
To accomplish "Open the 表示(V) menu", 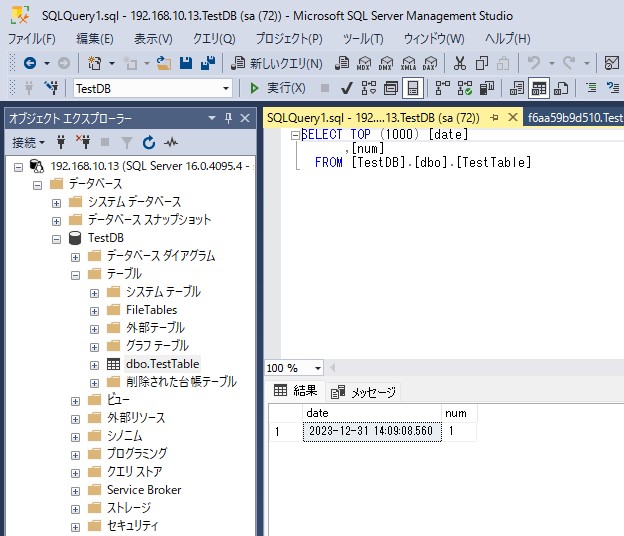I will 153,39.
